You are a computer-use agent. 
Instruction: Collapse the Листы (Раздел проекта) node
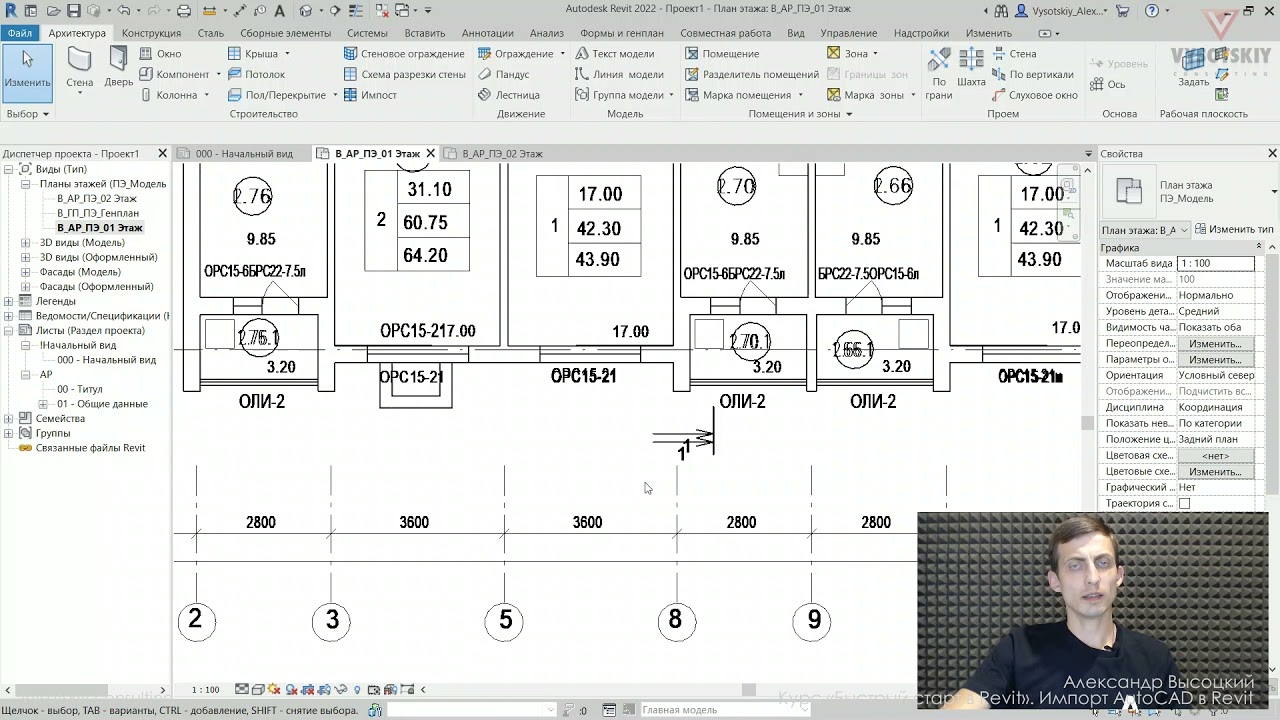(x=9, y=330)
